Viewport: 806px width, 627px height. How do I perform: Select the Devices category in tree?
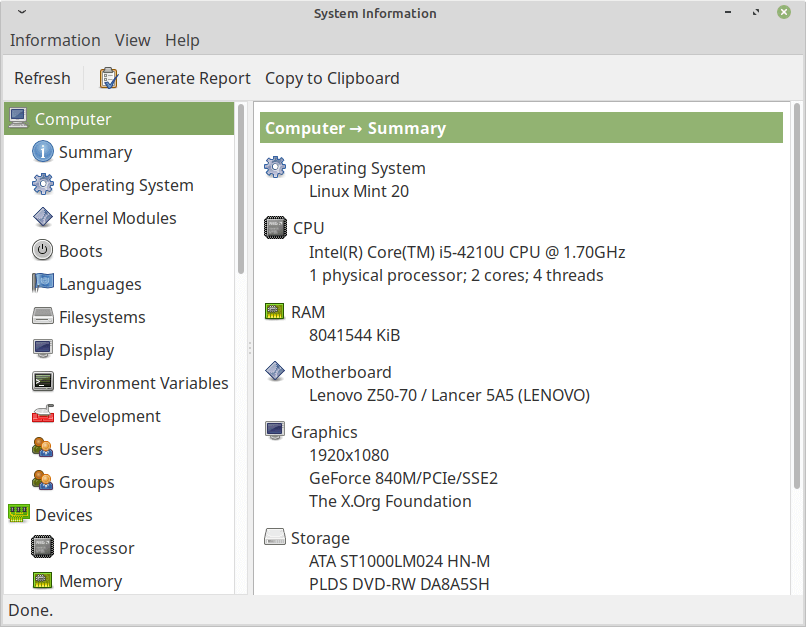point(64,515)
